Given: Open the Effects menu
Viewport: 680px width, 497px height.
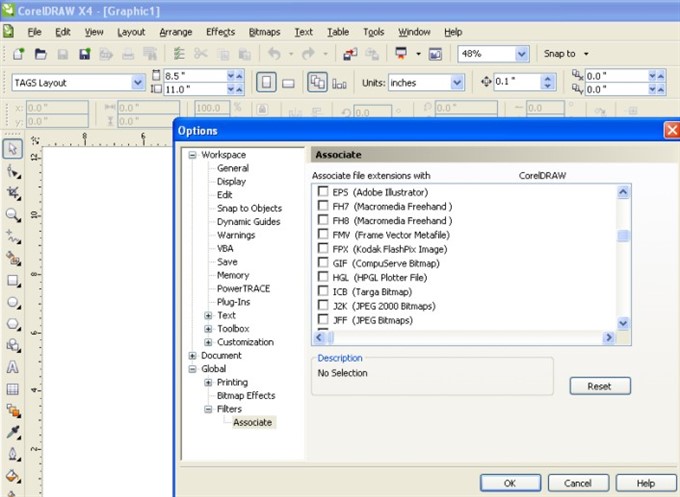Looking at the screenshot, I should click(x=220, y=32).
